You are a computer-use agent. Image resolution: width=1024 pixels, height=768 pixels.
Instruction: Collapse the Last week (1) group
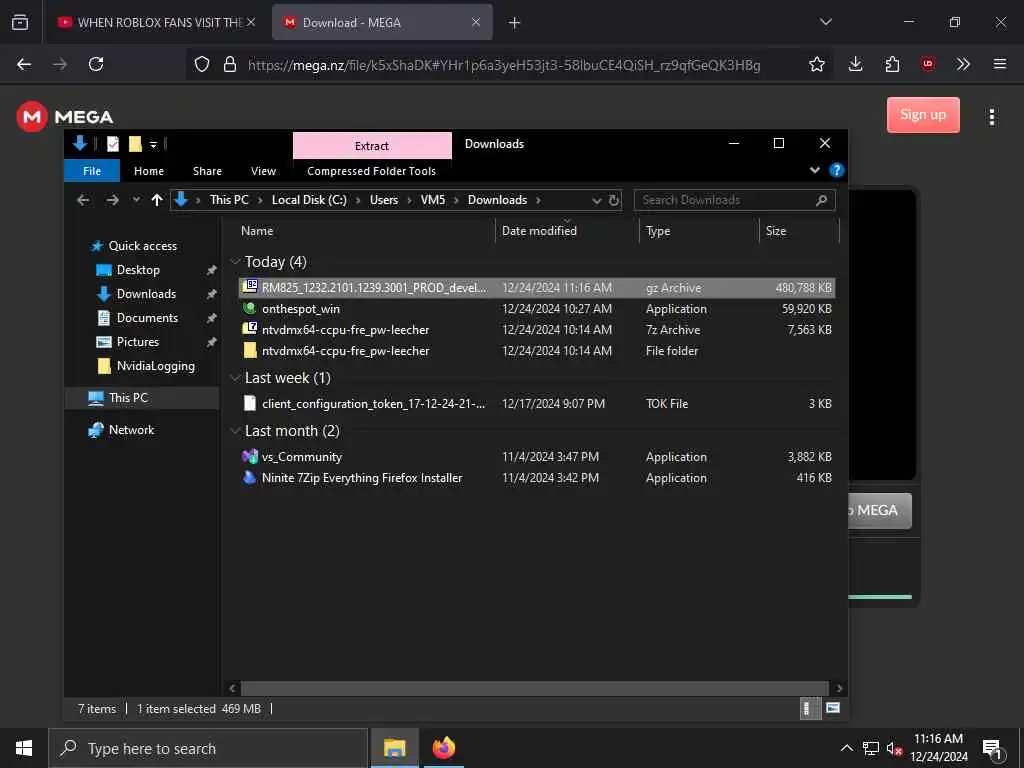(x=235, y=378)
